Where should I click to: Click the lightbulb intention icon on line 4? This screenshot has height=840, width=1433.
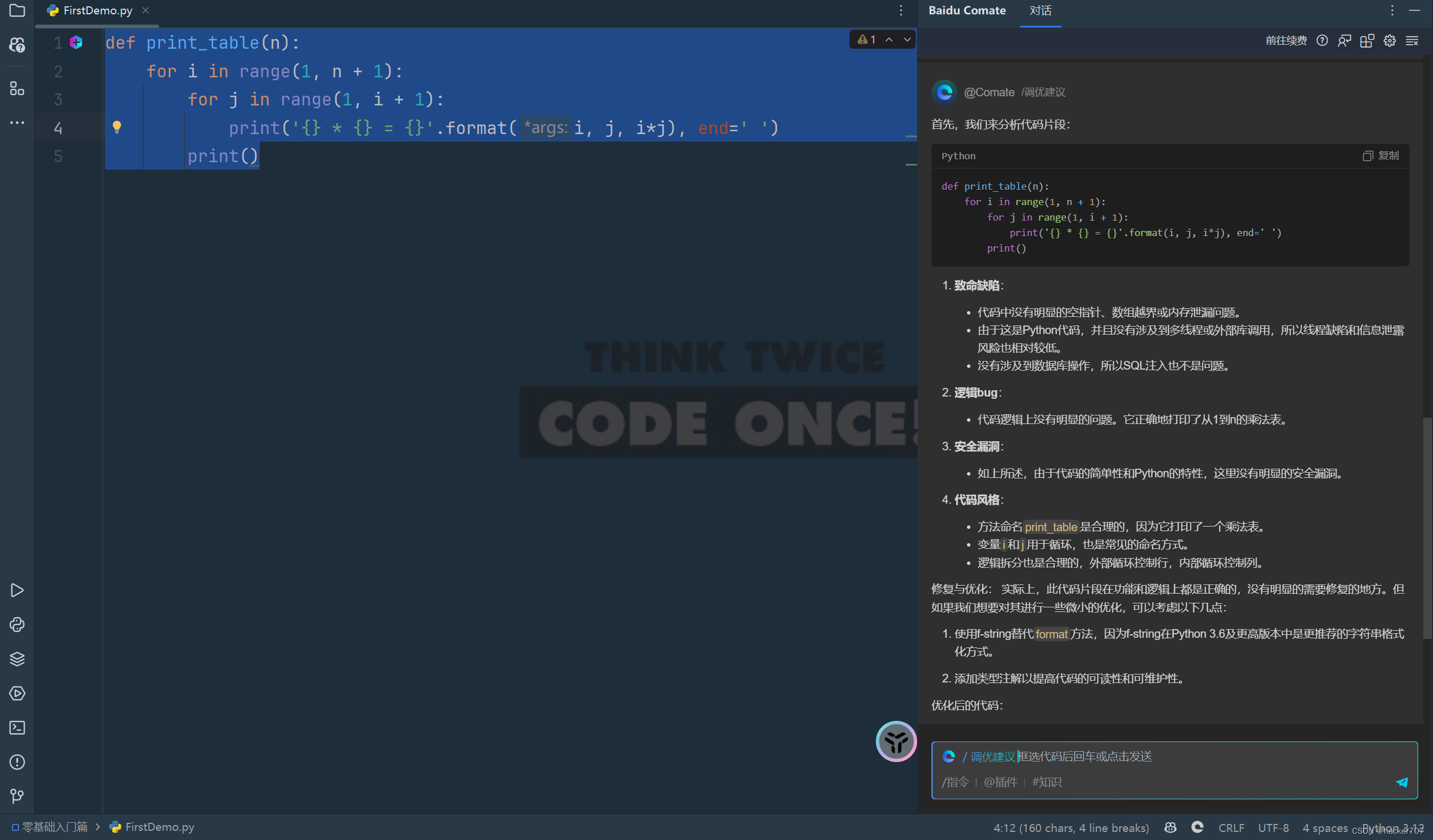point(117,127)
